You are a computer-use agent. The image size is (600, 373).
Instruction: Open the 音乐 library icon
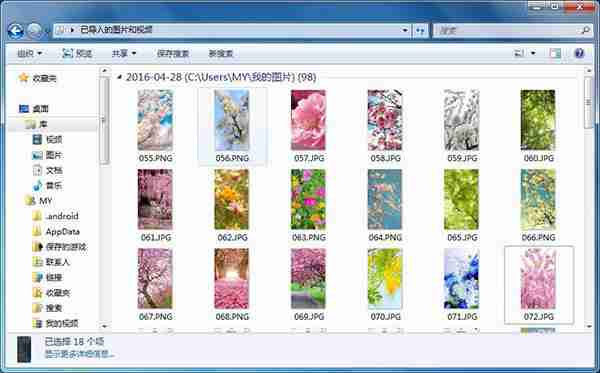point(37,186)
